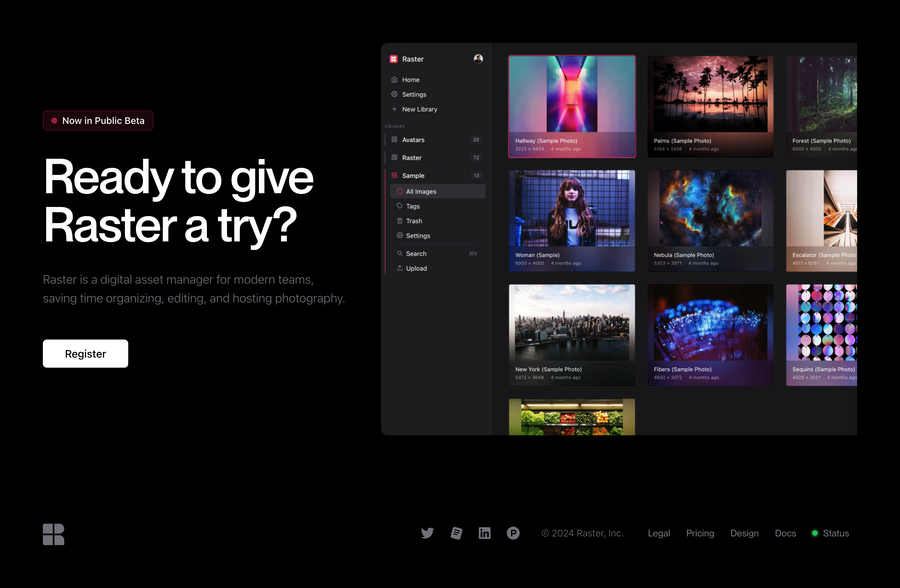Toggle the Now in Public Beta badge

(x=97, y=120)
